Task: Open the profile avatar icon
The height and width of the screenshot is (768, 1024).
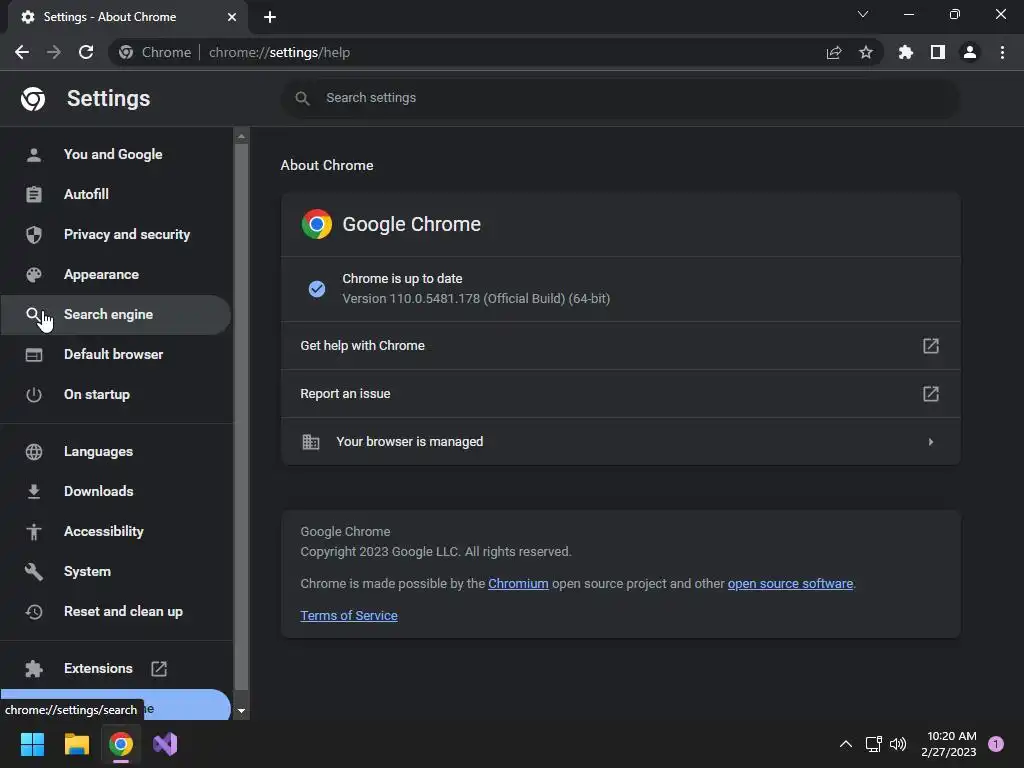Action: tap(969, 52)
